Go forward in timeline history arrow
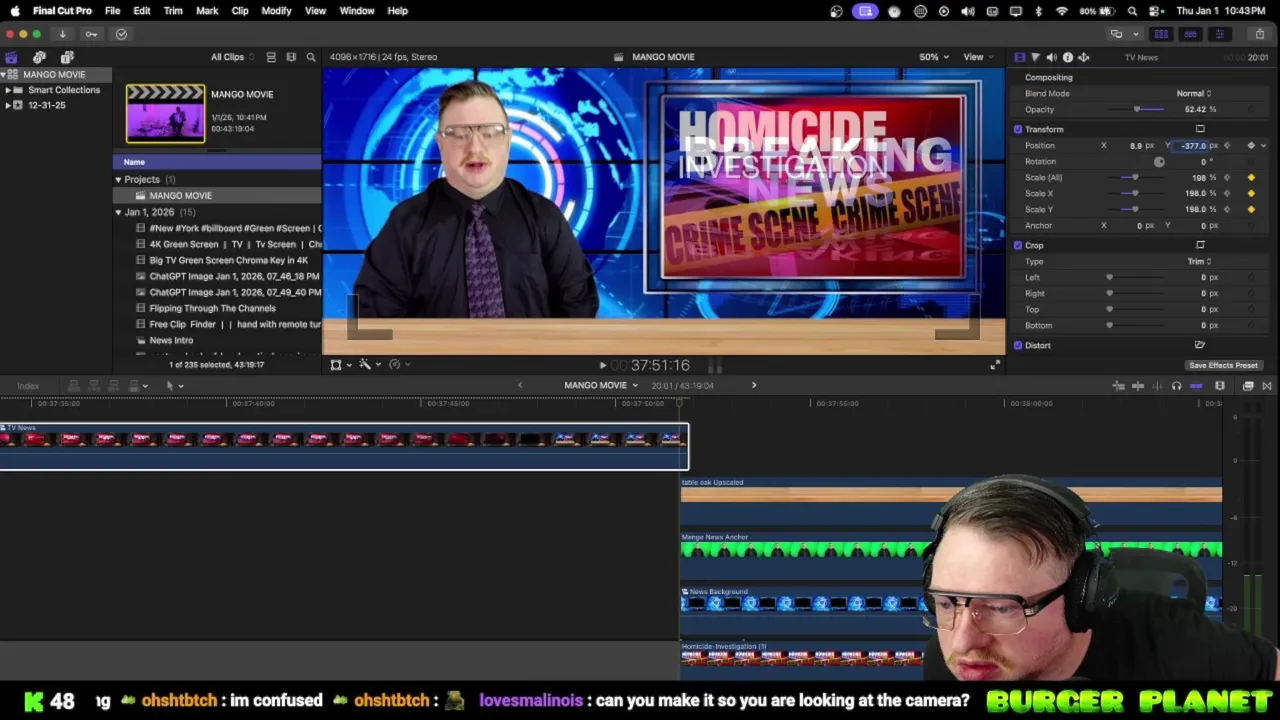The width and height of the screenshot is (1280, 720). point(754,386)
